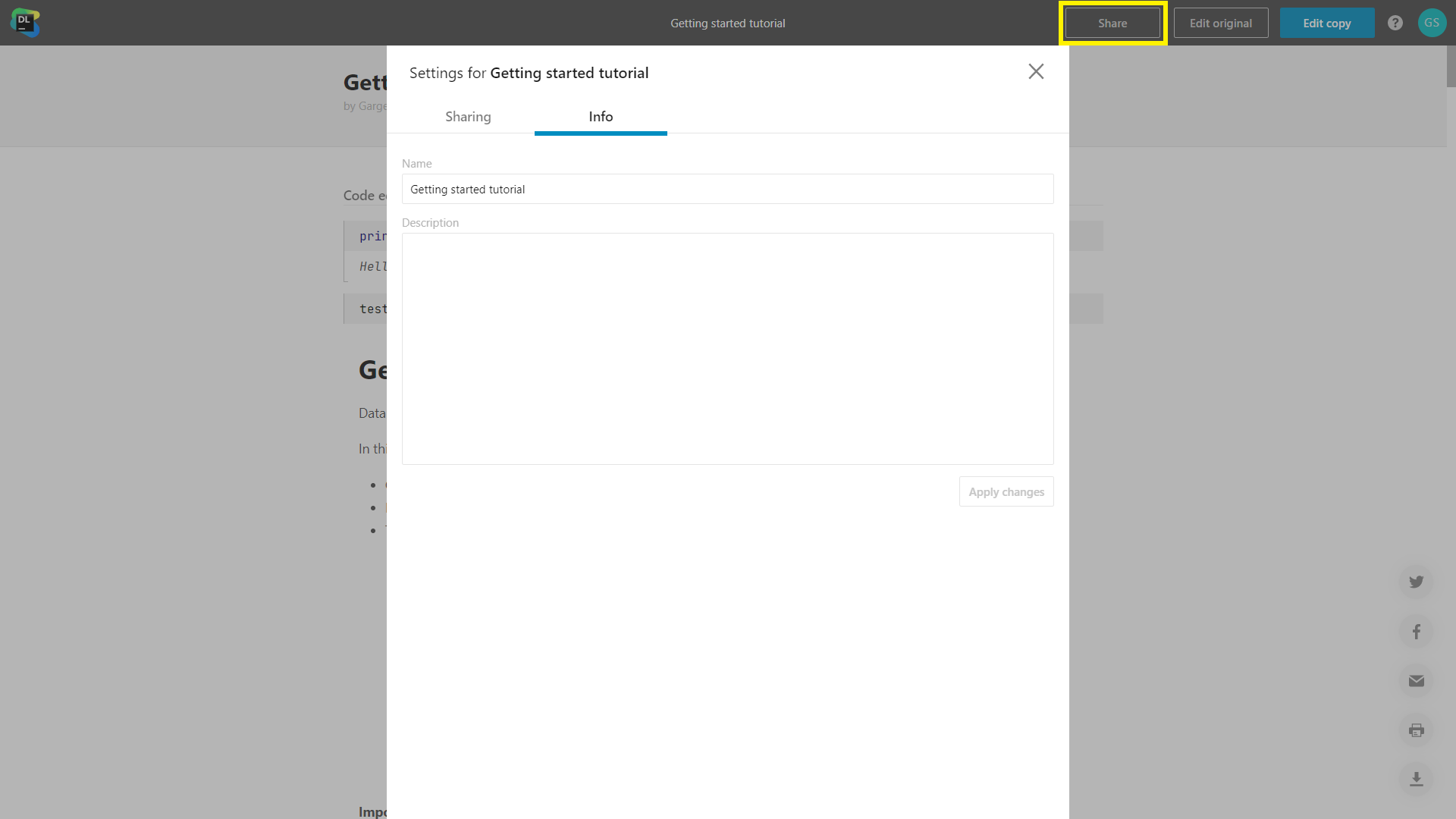Toggle visibility of Sharing settings

468,116
